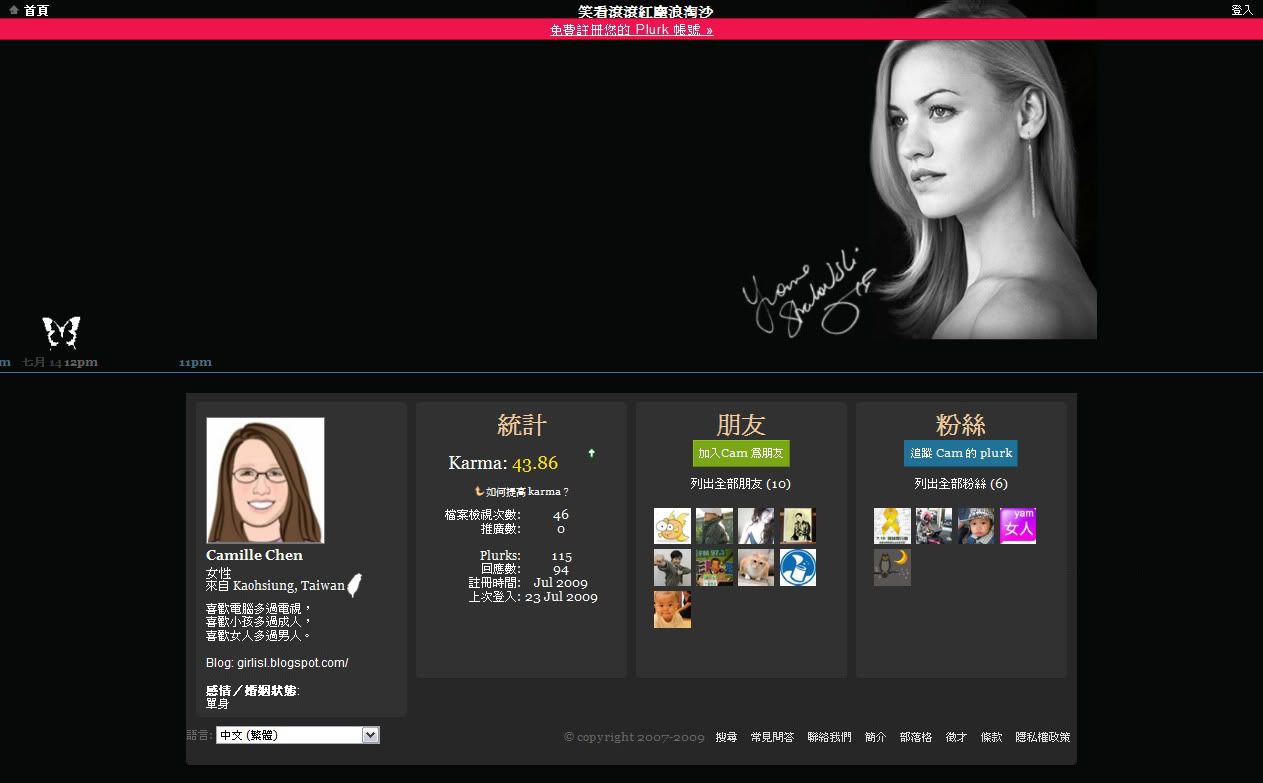
Task: Click the green karma up arrow
Action: pos(591,453)
